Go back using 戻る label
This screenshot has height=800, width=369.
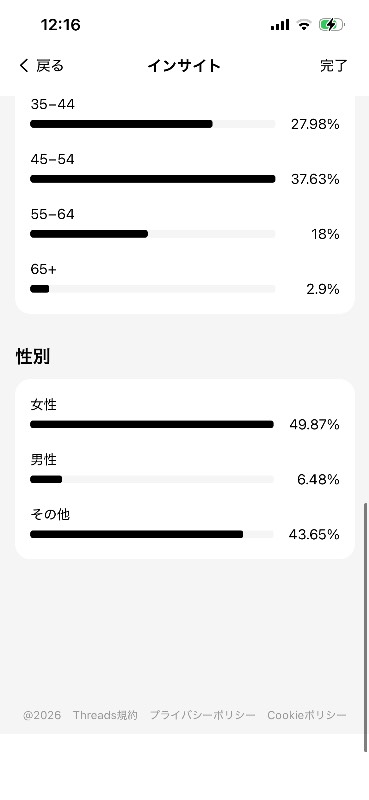pos(50,65)
